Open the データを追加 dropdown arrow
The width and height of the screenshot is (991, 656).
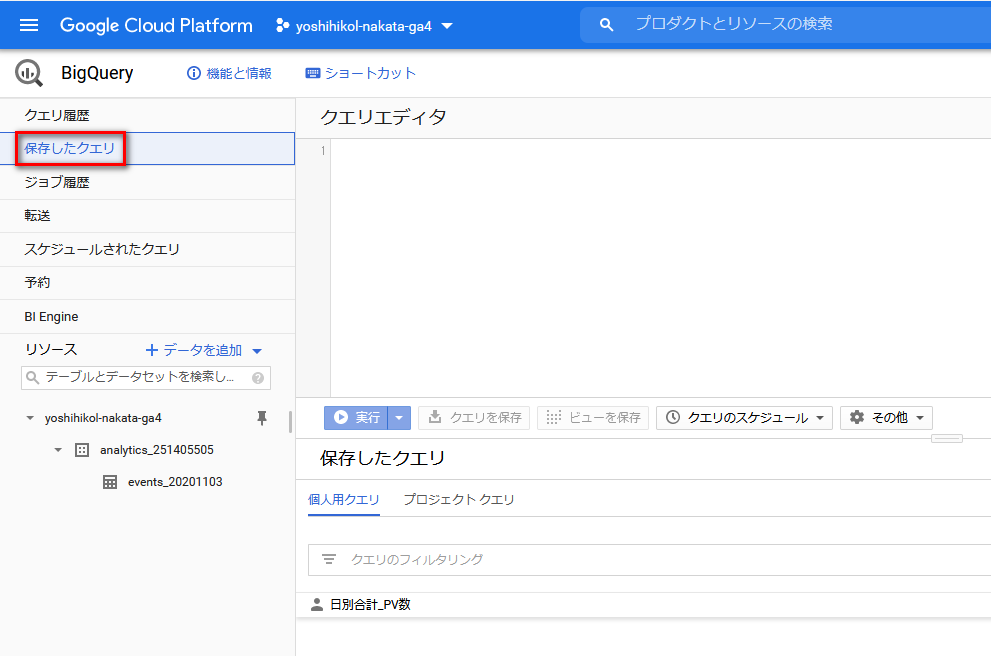click(x=257, y=351)
